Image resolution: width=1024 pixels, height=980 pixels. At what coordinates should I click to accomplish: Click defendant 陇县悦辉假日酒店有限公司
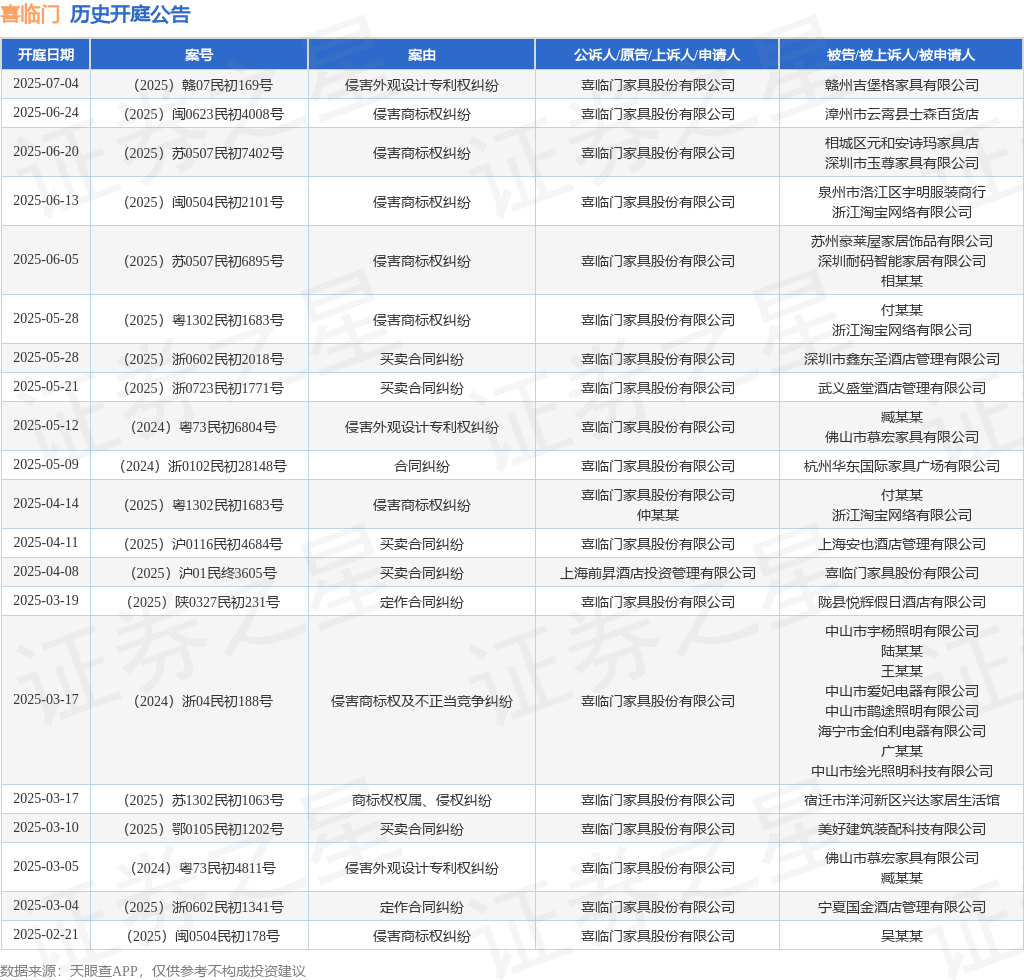pos(902,602)
